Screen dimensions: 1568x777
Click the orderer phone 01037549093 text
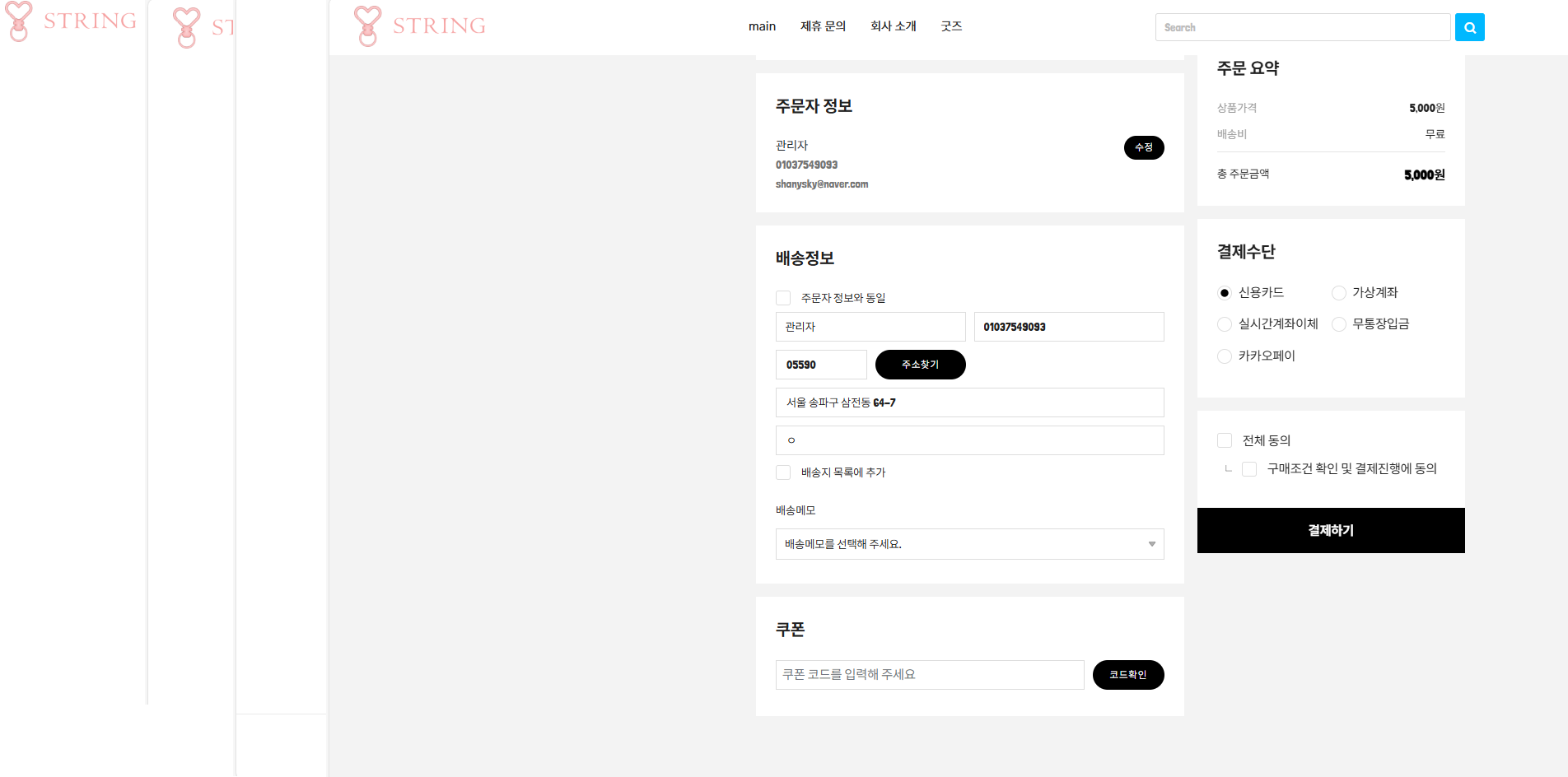pos(806,165)
